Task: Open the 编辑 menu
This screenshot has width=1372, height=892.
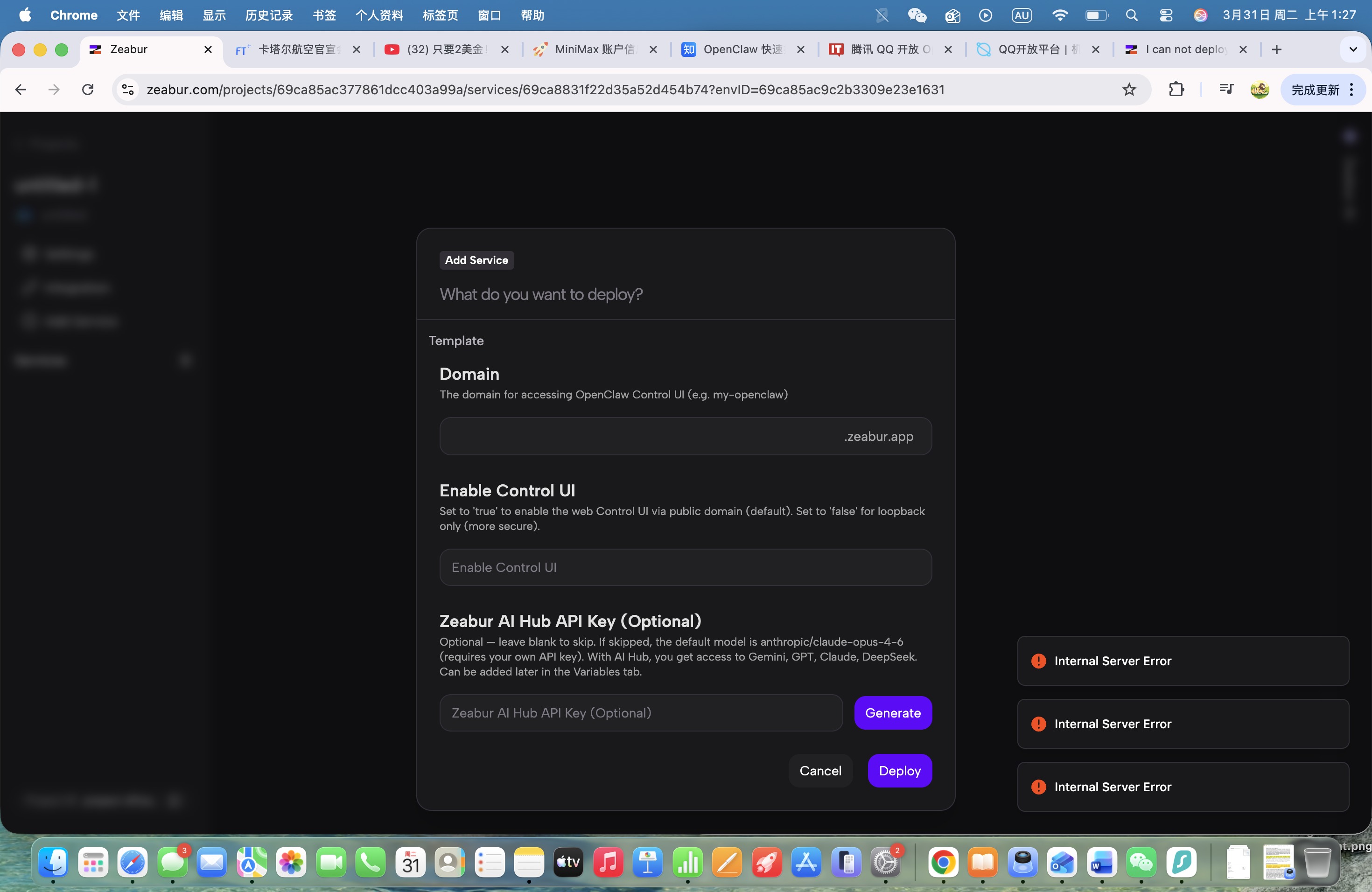Action: pos(171,15)
